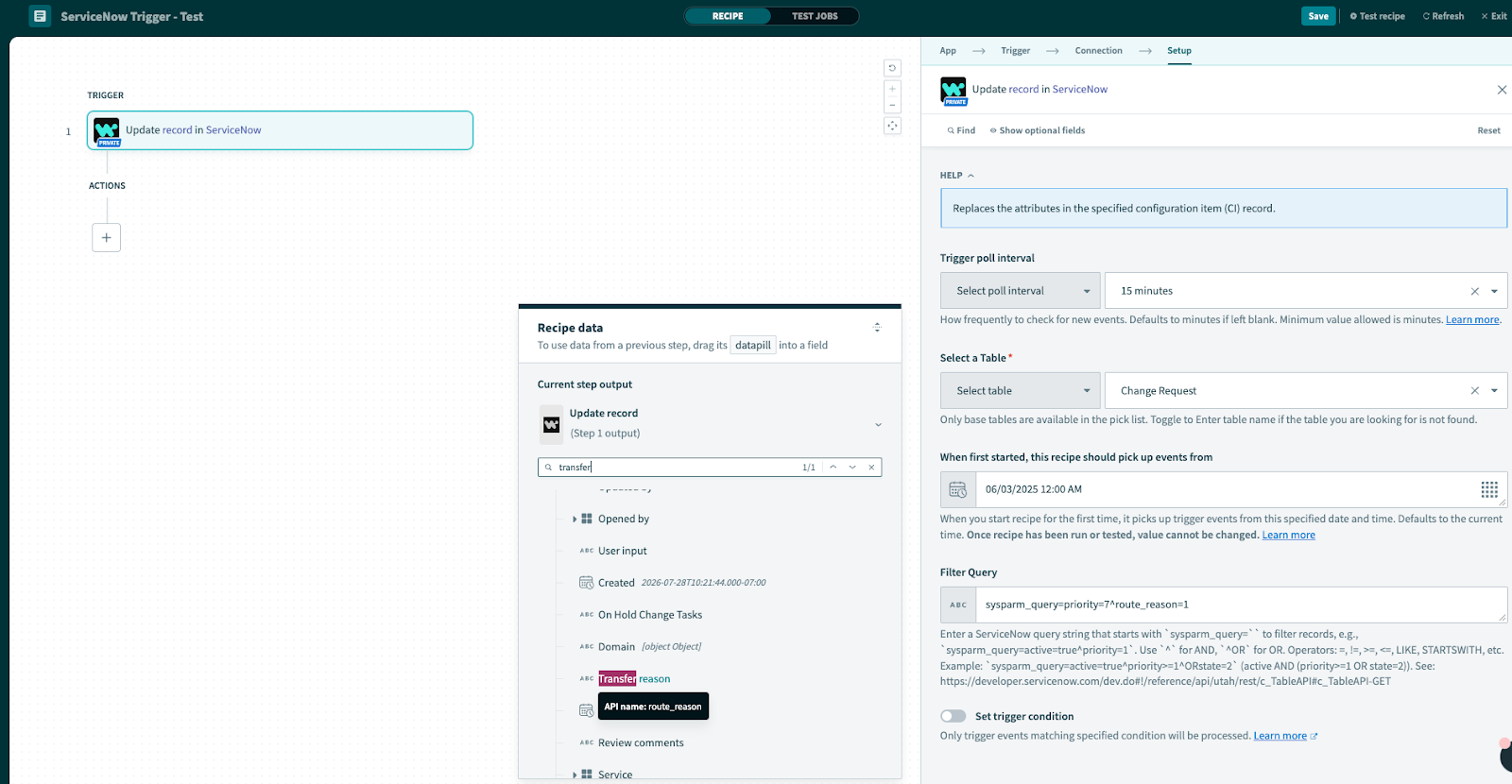Click the Created datapill calendar icon

(586, 583)
